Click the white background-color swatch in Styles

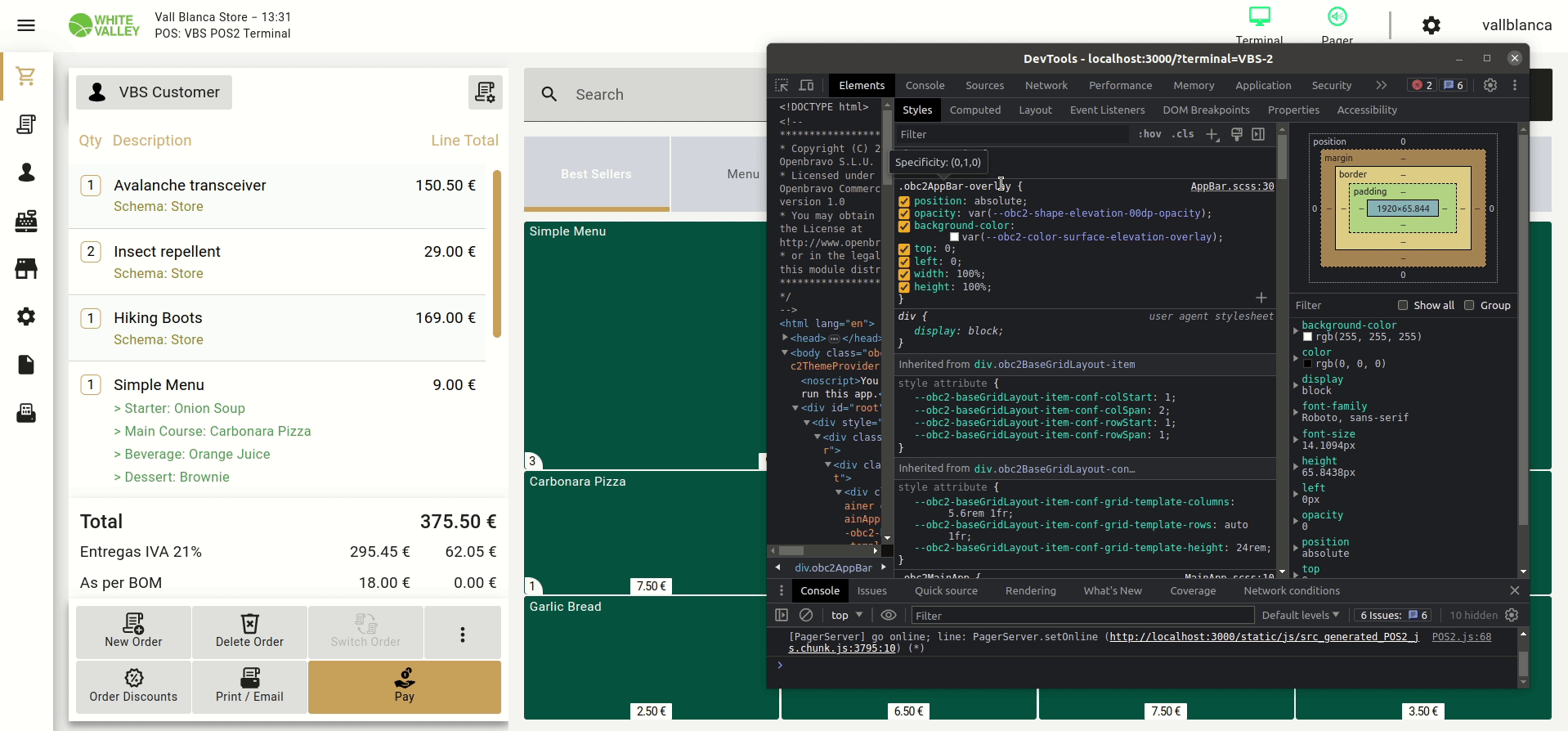(954, 237)
